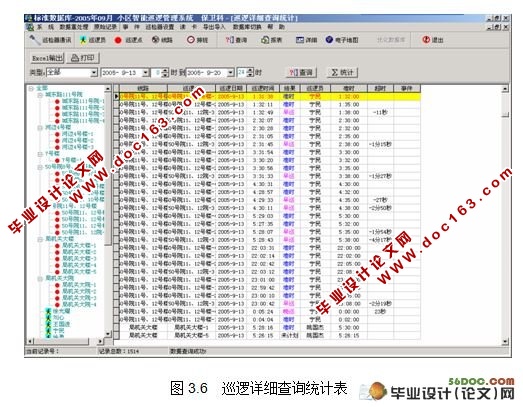Click the tree's horizontal scrollbar right arrow
Image resolution: width=523 pixels, height=407 pixels.
[100, 342]
